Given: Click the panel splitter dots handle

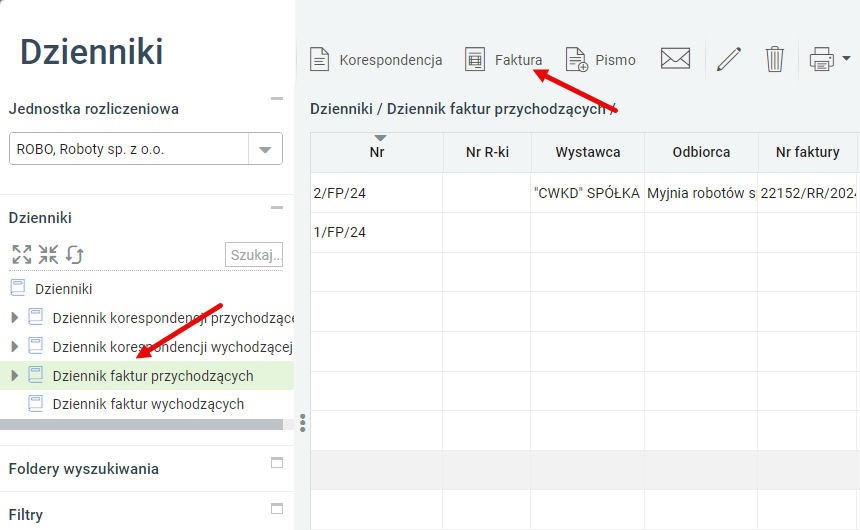Looking at the screenshot, I should click(303, 423).
